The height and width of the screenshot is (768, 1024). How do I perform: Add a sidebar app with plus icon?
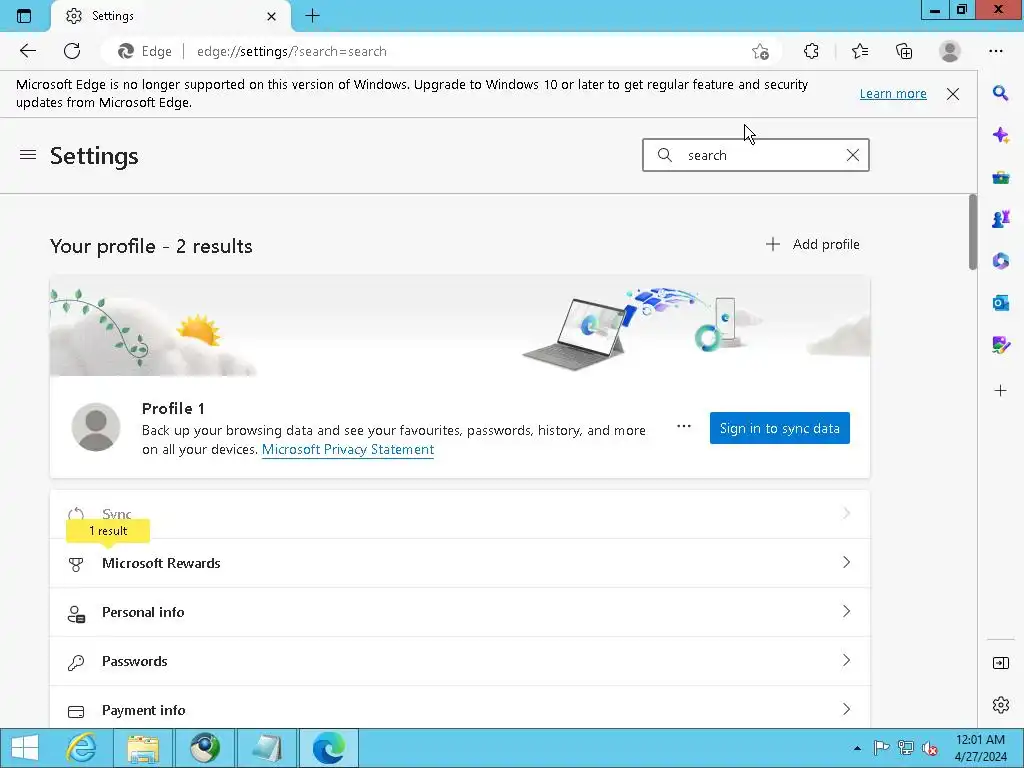1000,391
